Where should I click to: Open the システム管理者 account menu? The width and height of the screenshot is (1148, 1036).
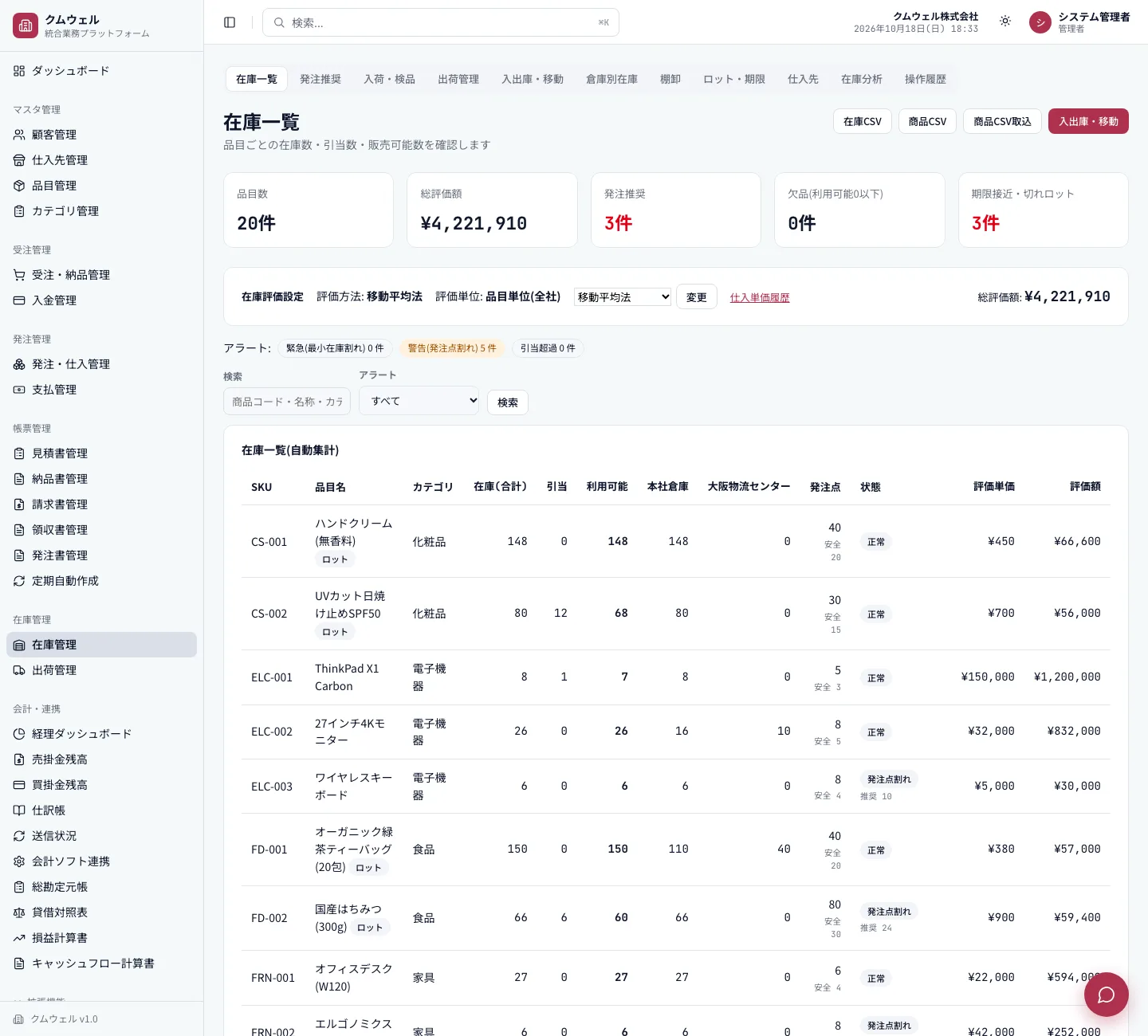(x=1094, y=22)
